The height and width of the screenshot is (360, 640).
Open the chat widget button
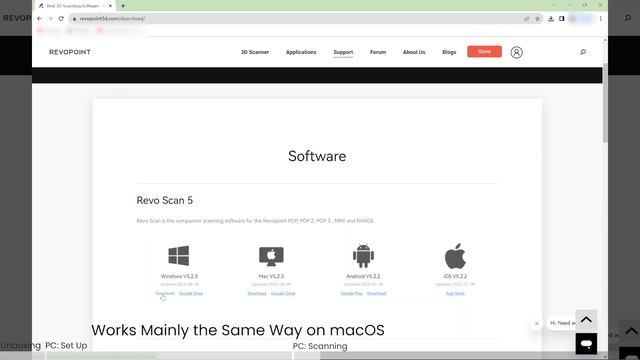(586, 344)
